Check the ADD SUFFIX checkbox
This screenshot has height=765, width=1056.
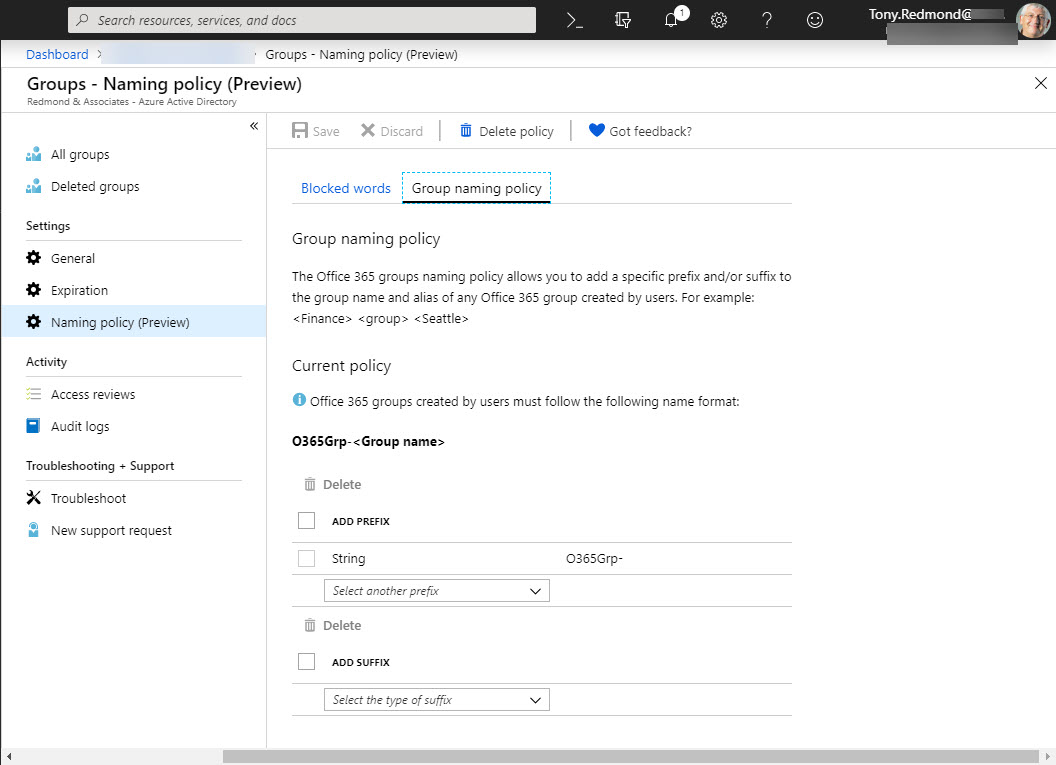(x=307, y=662)
